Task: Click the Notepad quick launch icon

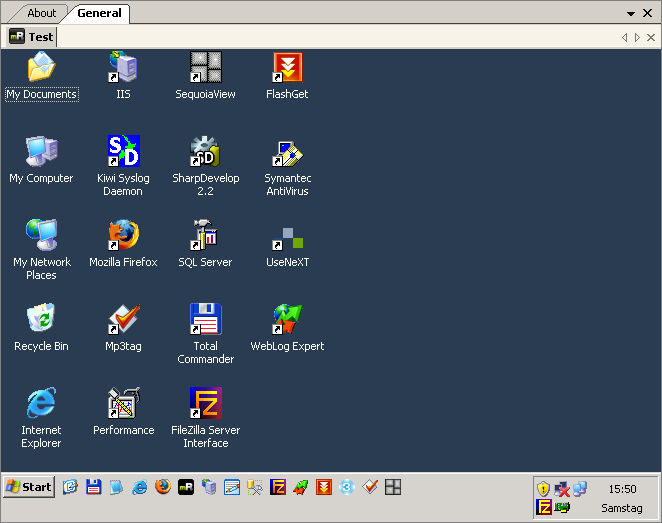Action: (116, 487)
